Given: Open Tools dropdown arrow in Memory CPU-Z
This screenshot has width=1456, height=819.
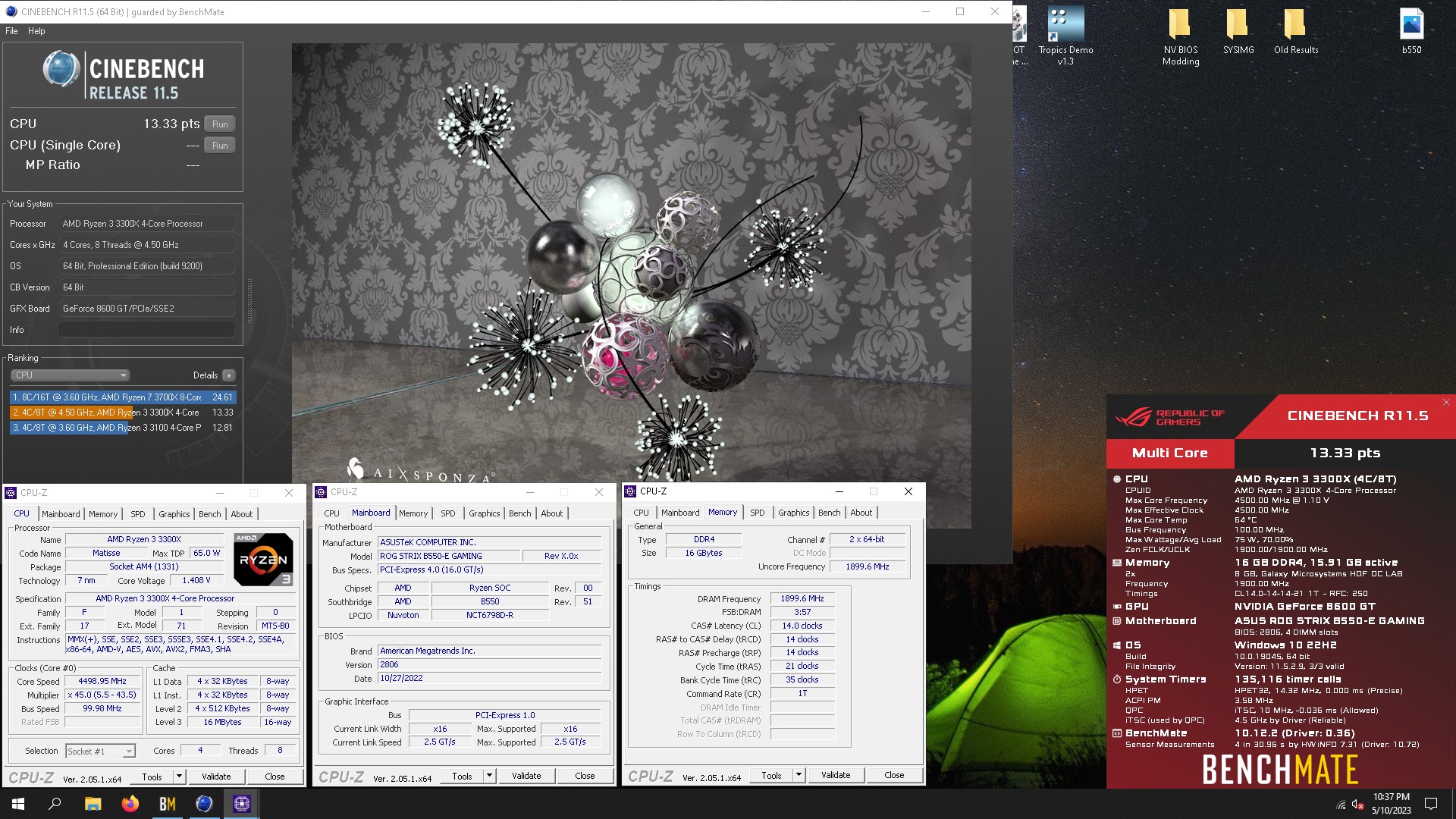Looking at the screenshot, I should 799,775.
